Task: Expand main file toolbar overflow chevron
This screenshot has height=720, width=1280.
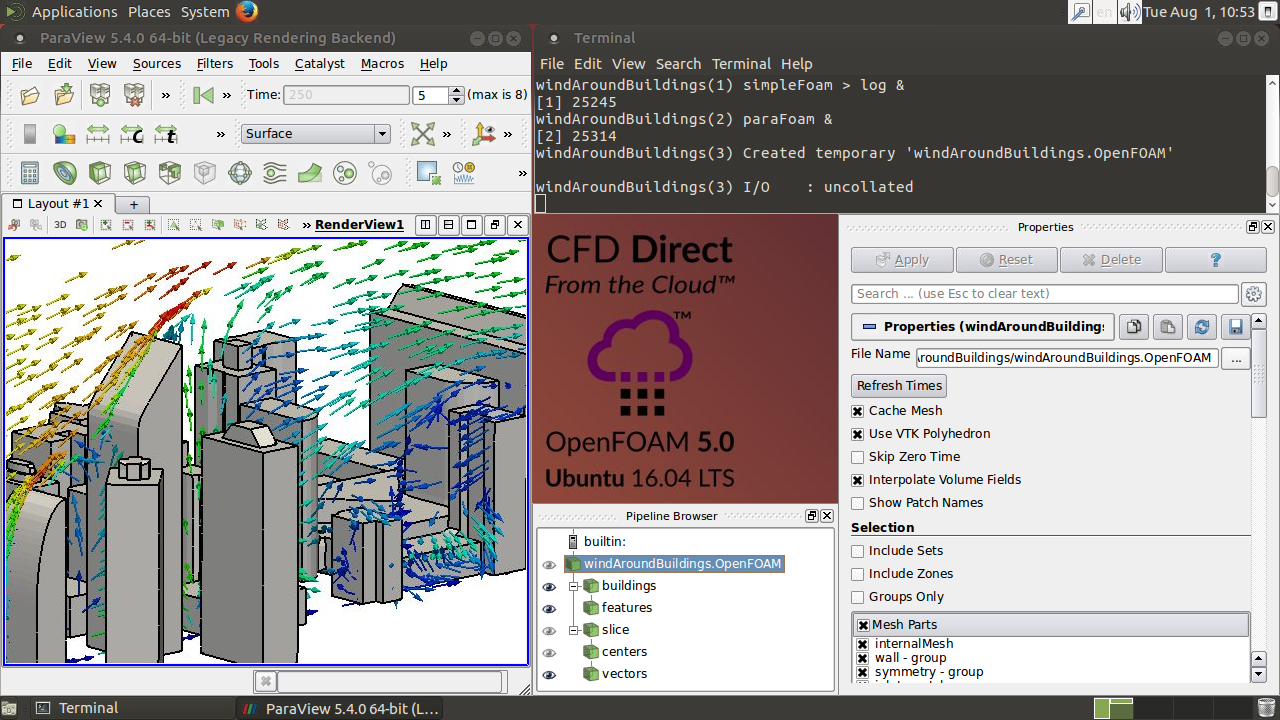Action: pos(166,95)
